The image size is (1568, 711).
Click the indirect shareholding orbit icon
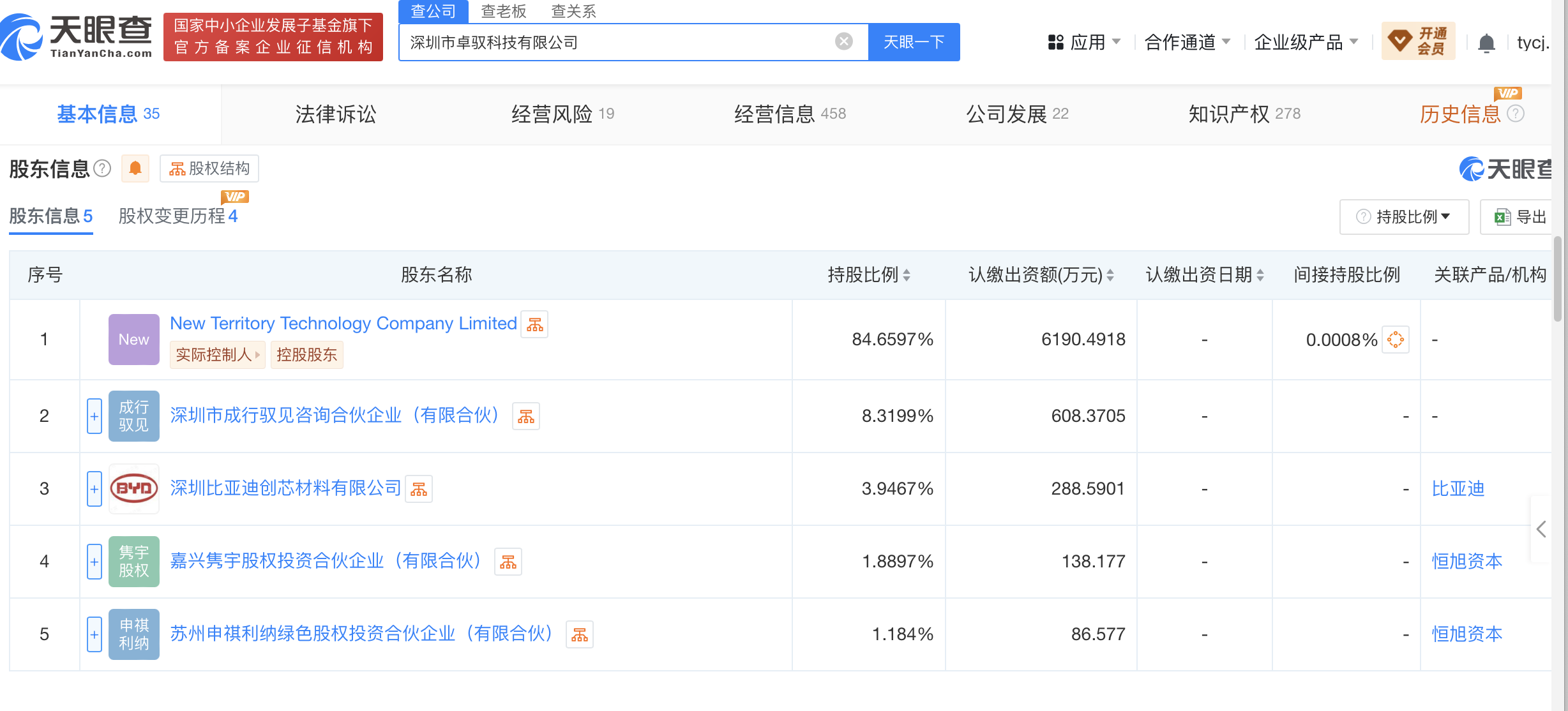tap(1395, 340)
